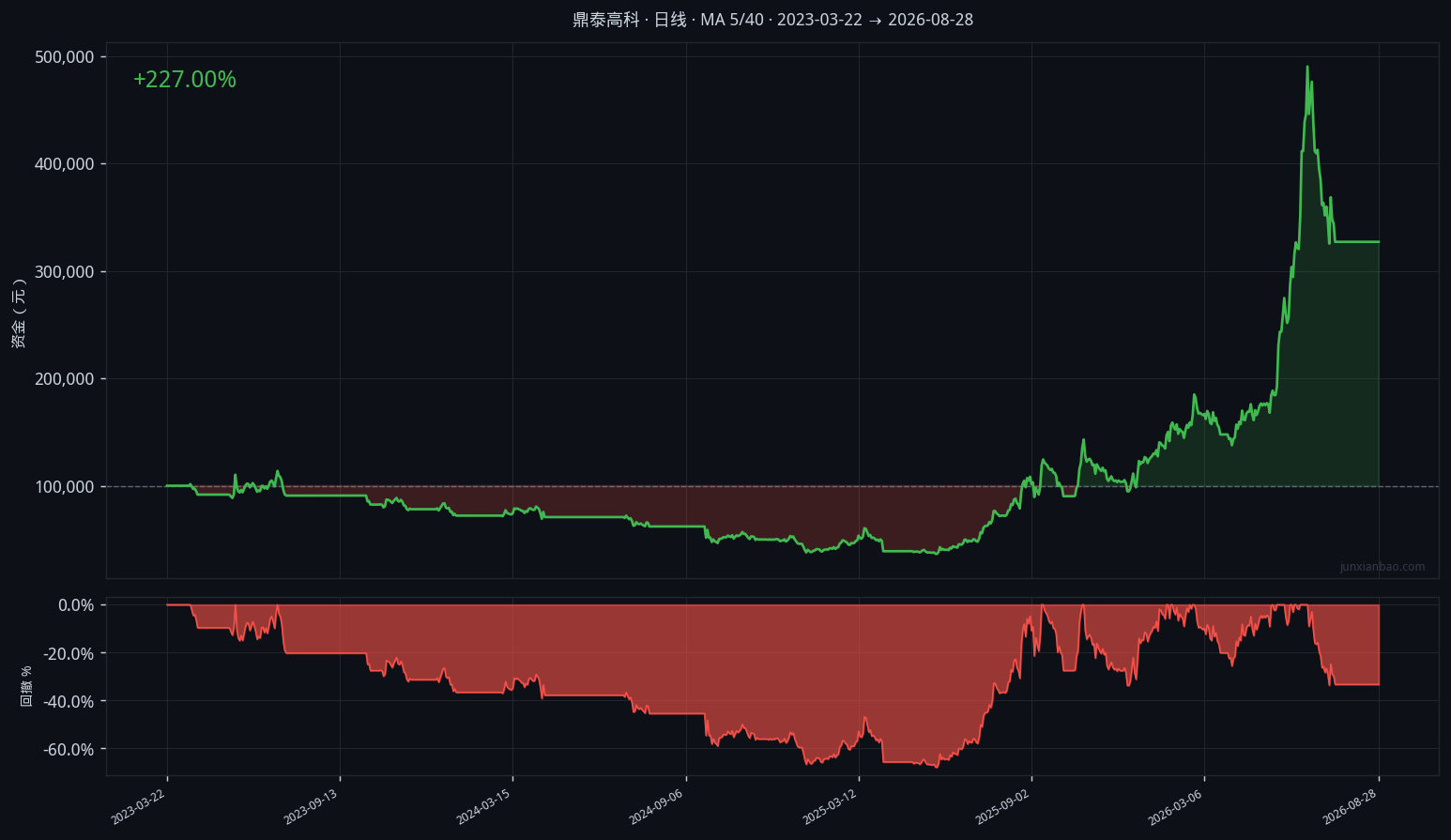1451x840 pixels.
Task: Click the 2025-09-02 date label
Action: (x=1003, y=806)
